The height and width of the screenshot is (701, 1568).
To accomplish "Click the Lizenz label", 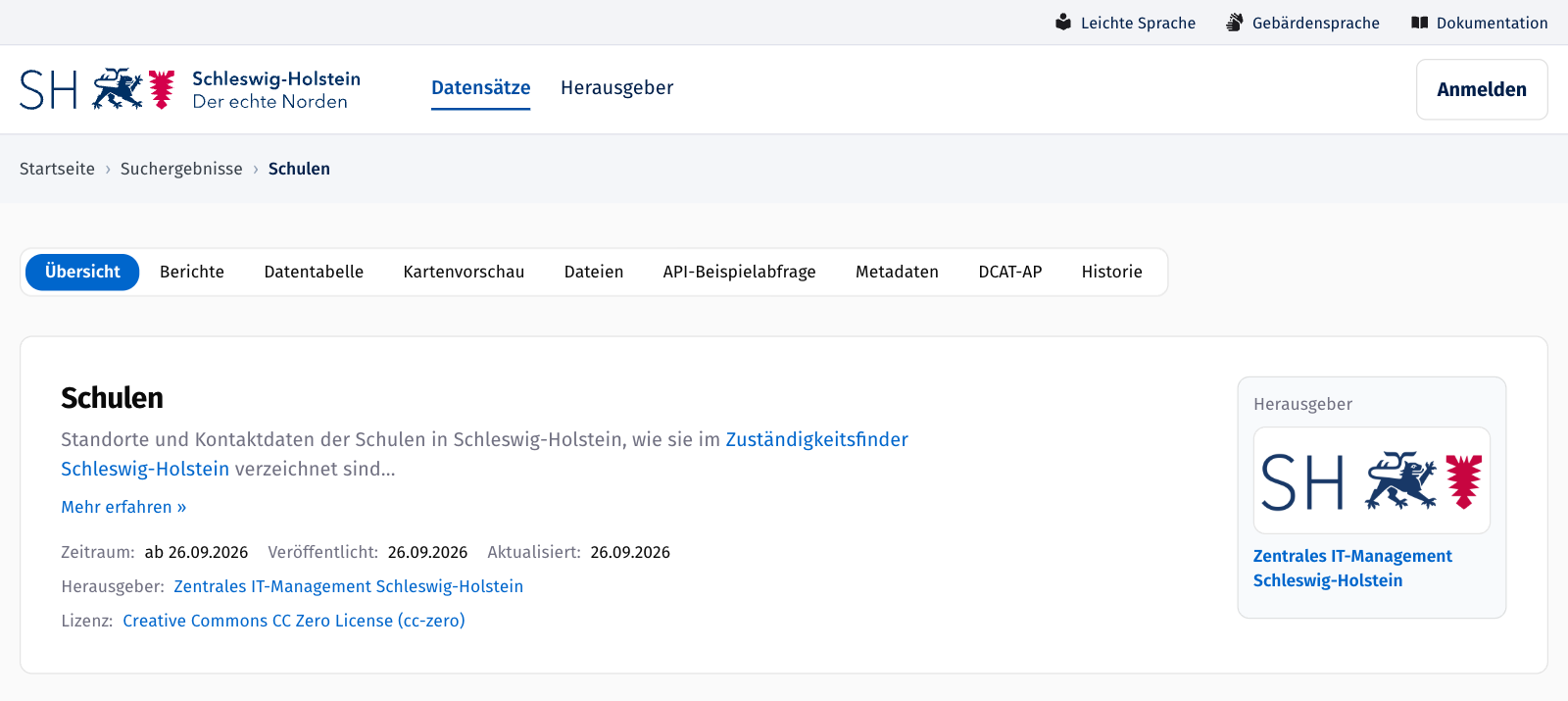I will pos(86,621).
